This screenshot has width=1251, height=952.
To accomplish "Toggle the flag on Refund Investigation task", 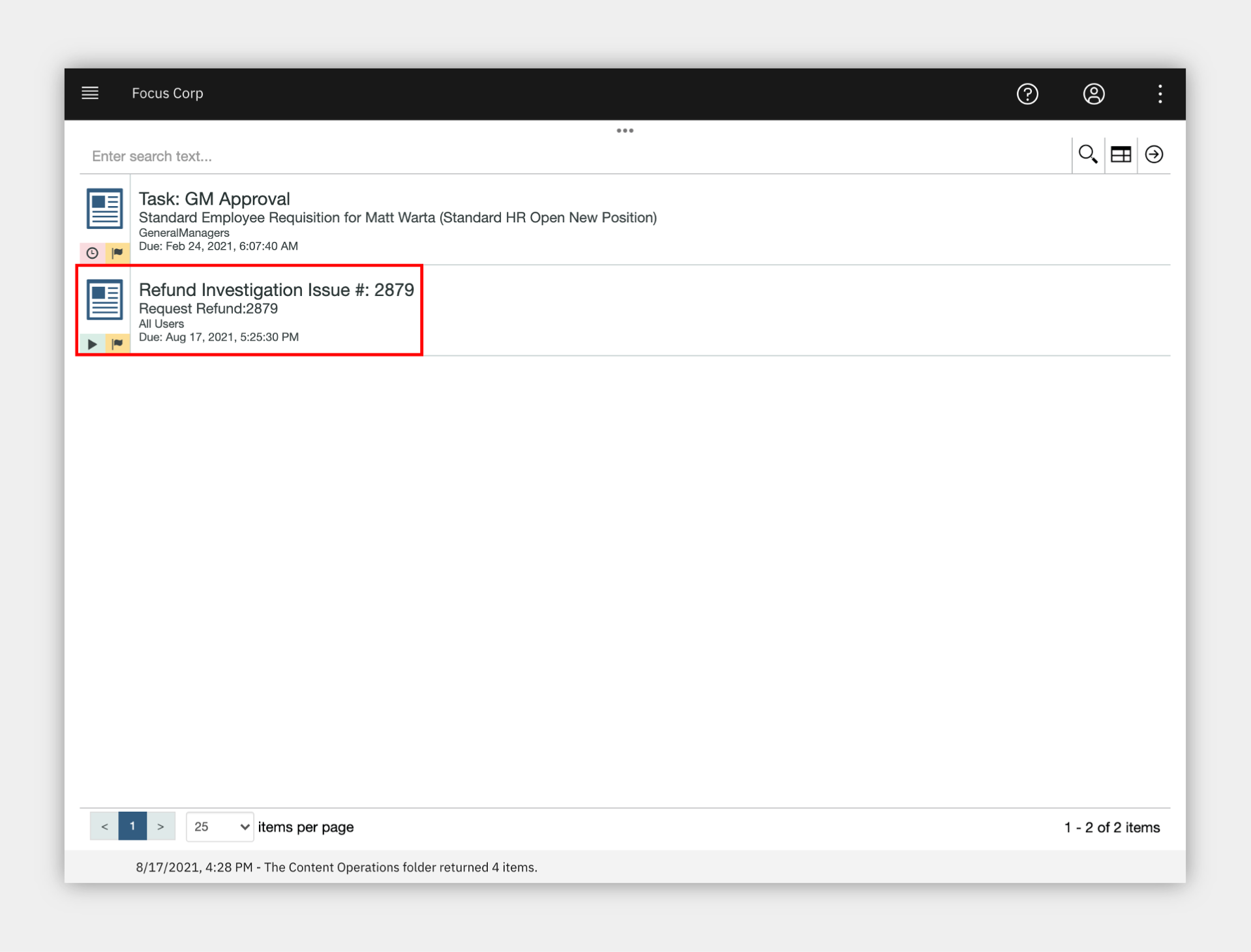I will coord(117,344).
